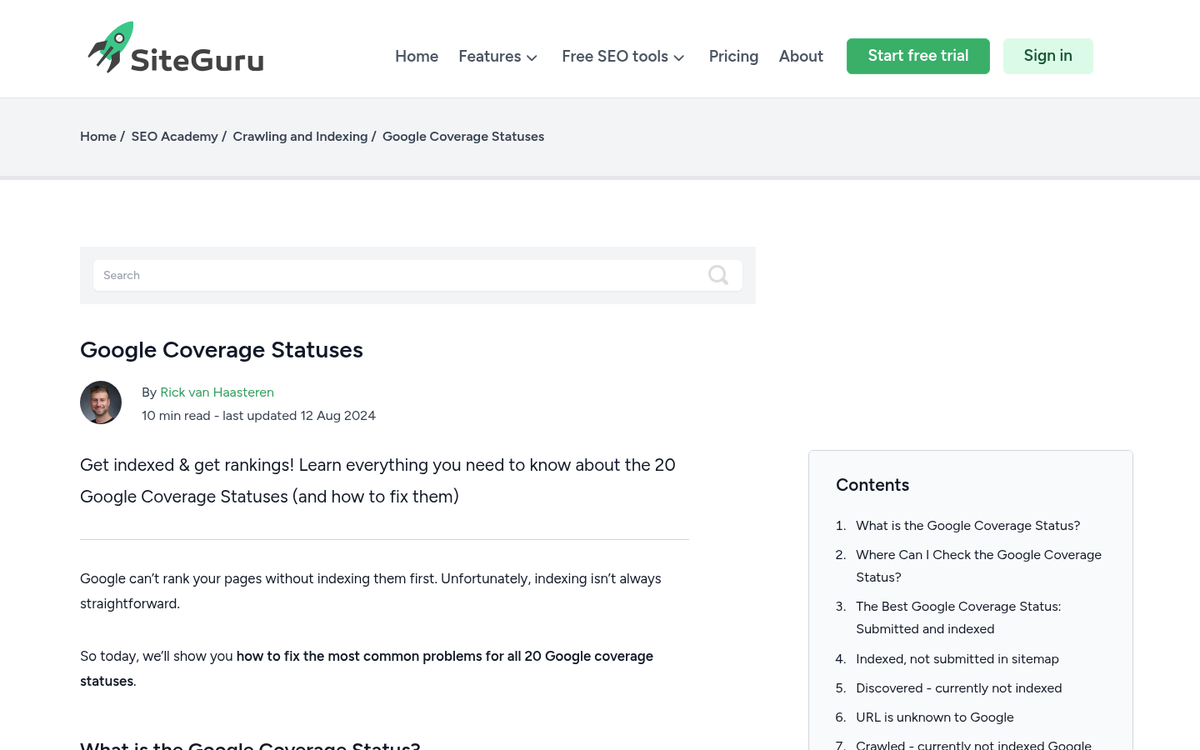Click the Google Coverage Statuses page heading
The height and width of the screenshot is (750, 1200).
(221, 350)
